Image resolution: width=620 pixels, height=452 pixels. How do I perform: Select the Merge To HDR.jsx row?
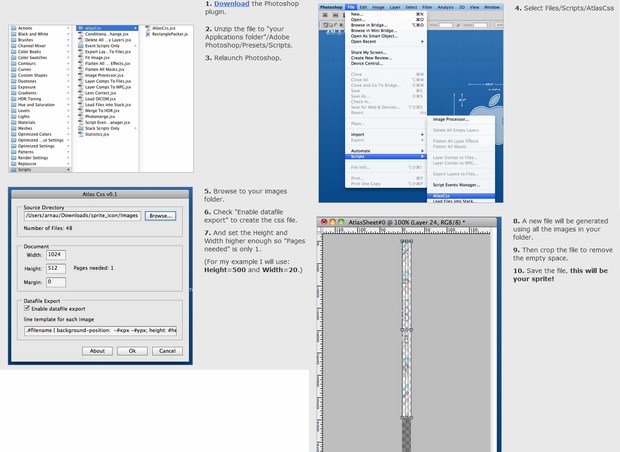tap(107, 111)
